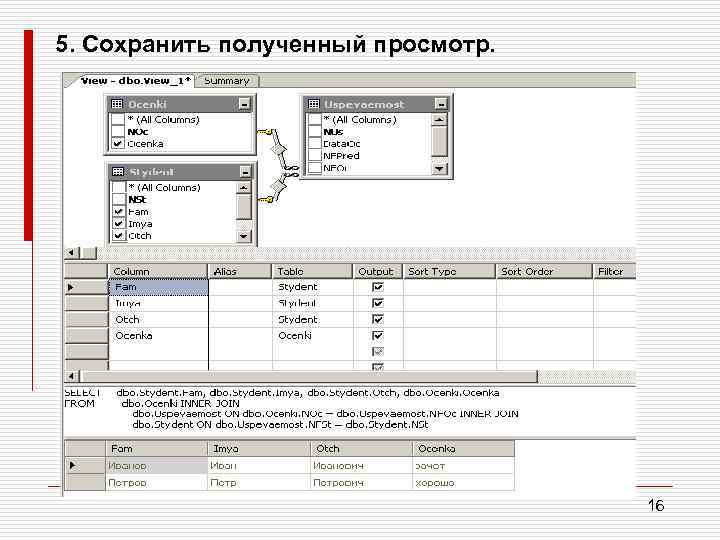The height and width of the screenshot is (540, 720).
Task: Click the SELECT line in SQL pane
Action: click(281, 393)
